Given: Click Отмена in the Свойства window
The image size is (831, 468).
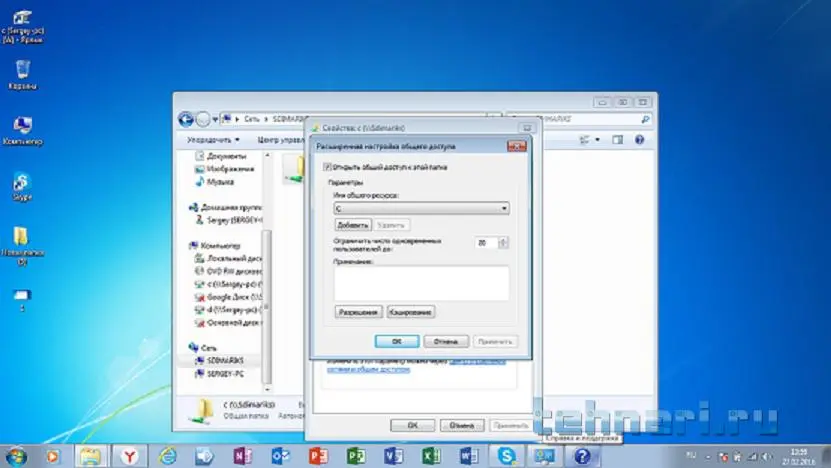Looking at the screenshot, I should [462, 425].
